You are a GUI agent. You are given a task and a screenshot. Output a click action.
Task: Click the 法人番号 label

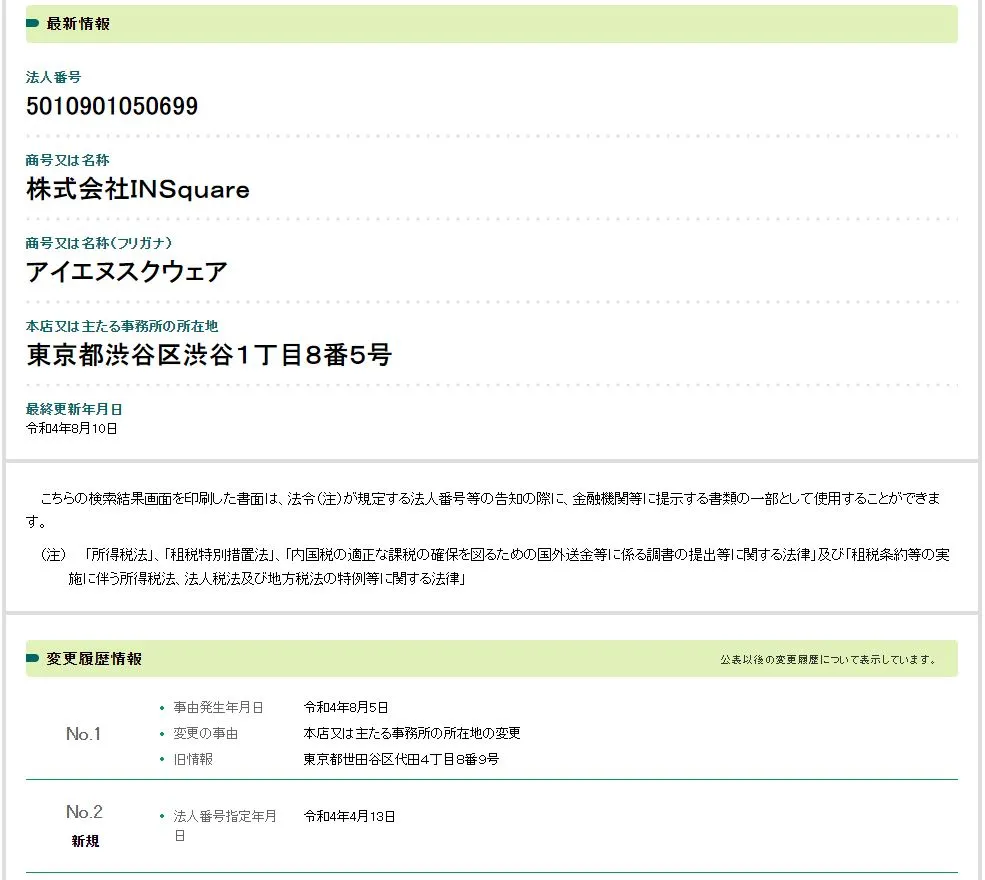[53, 77]
